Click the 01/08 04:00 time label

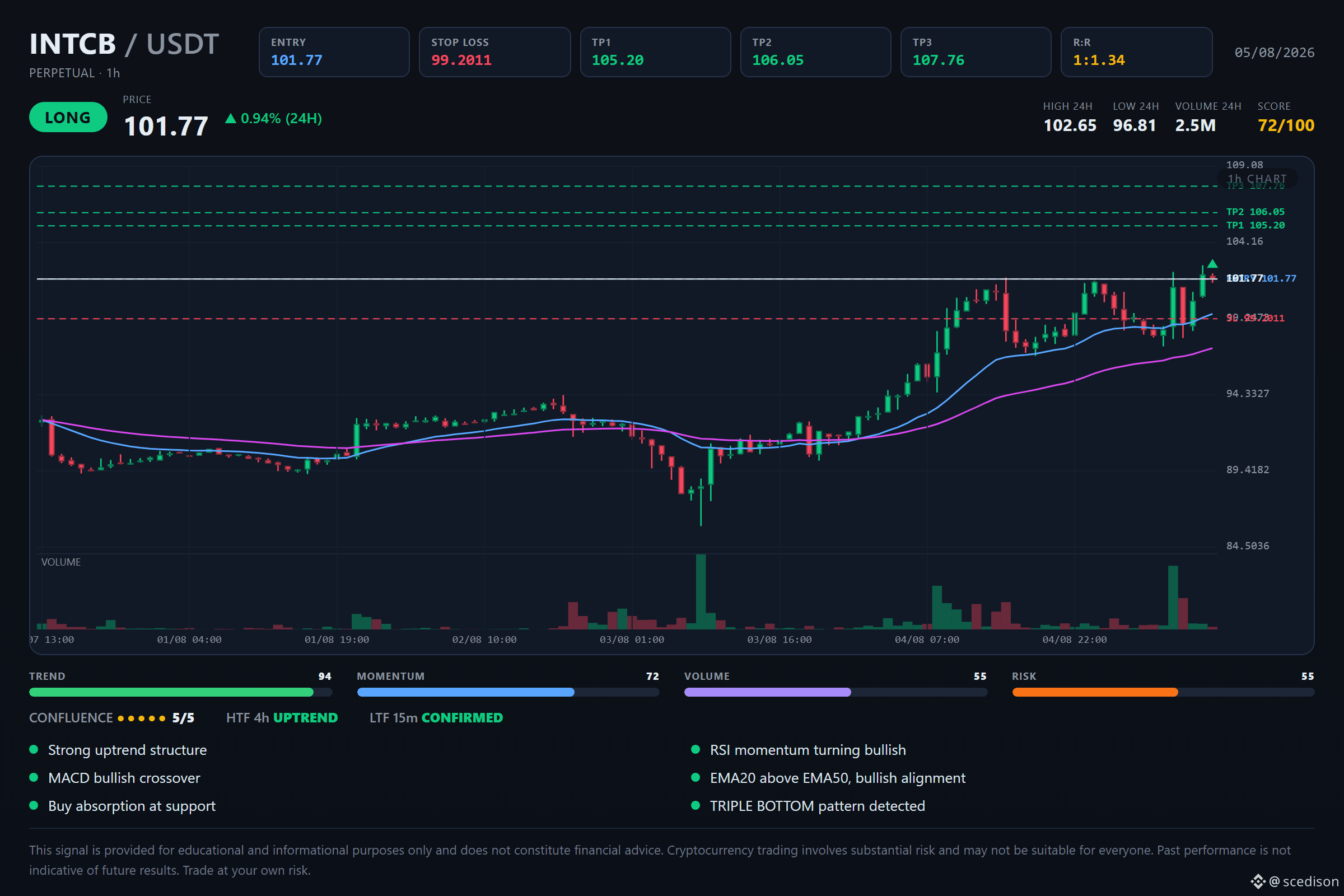pos(189,640)
